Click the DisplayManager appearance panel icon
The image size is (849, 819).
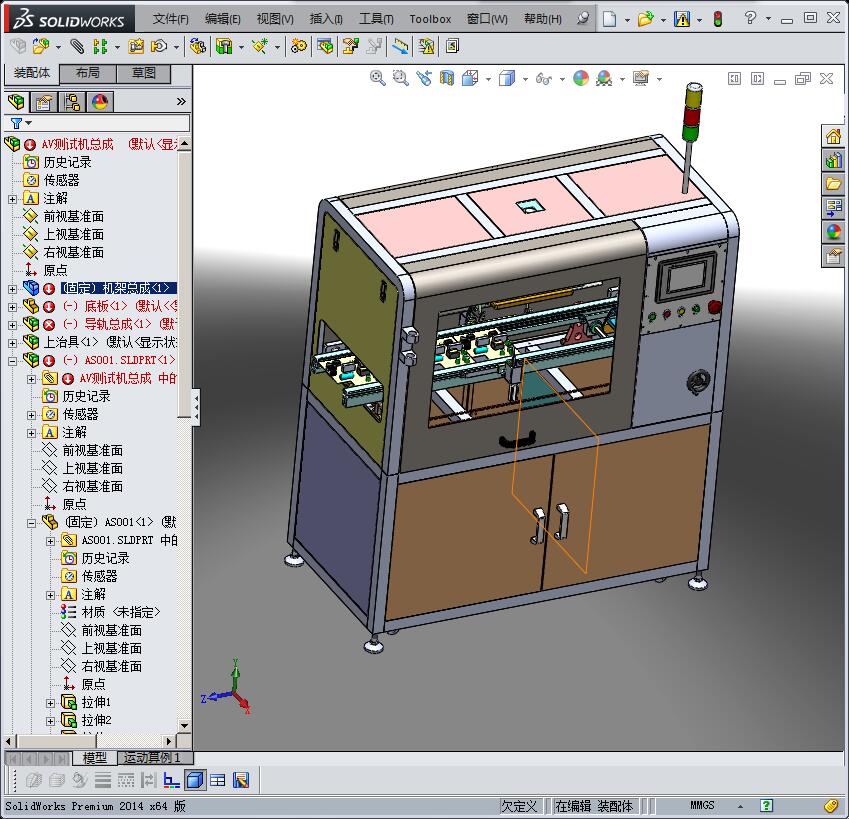(x=98, y=101)
